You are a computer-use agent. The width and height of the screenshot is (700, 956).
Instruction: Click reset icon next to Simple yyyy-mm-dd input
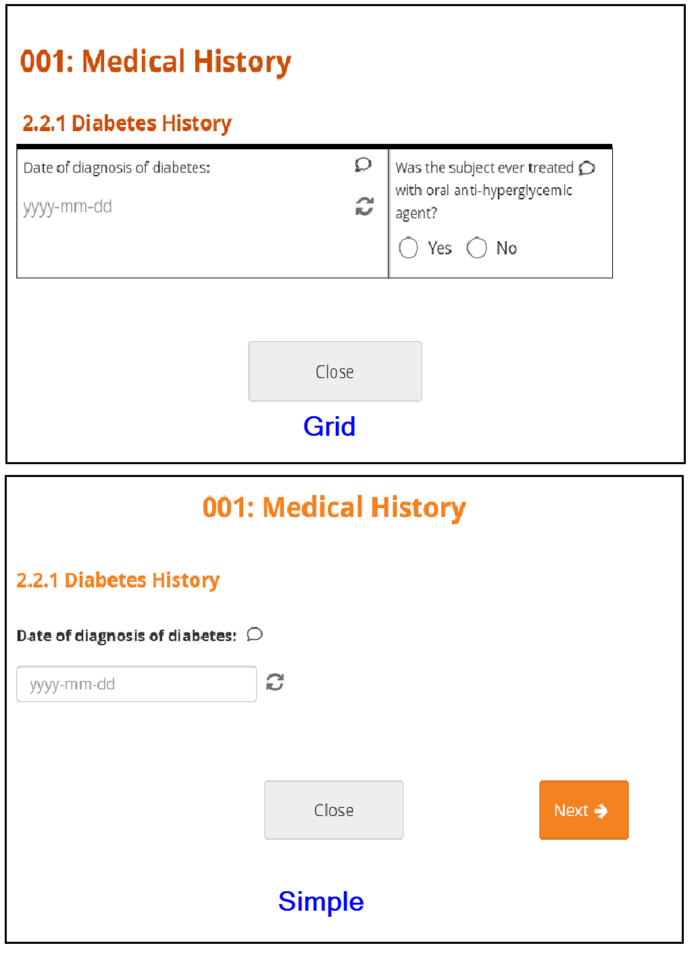[x=275, y=683]
